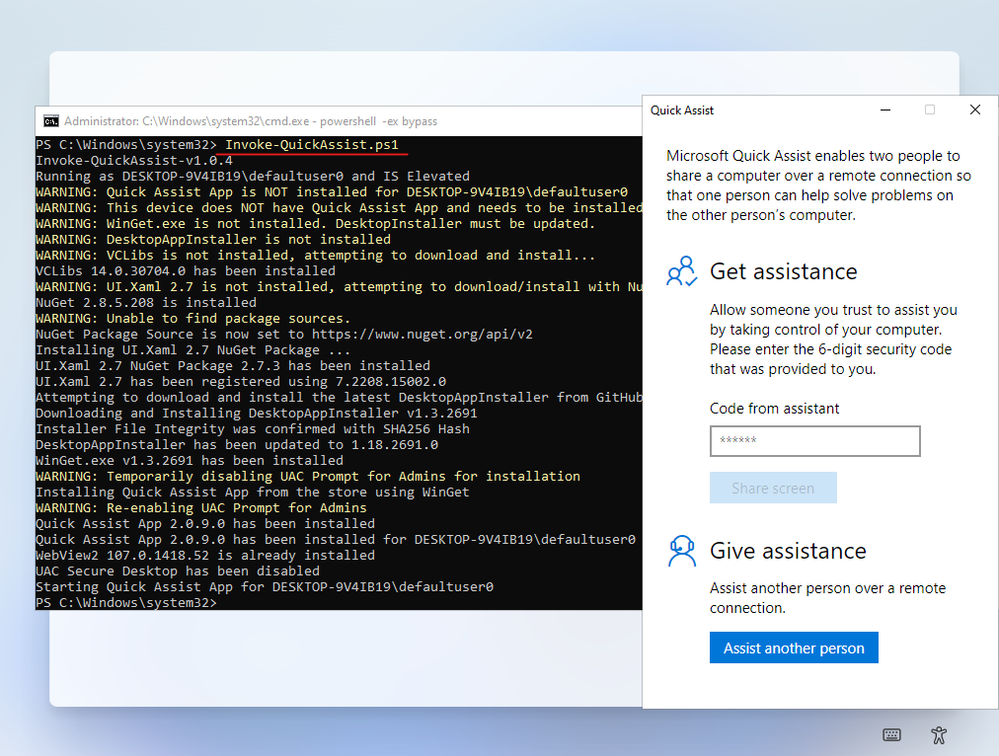Click 'Unable to find package sources' warning
The width and height of the screenshot is (999, 756).
pos(193,318)
